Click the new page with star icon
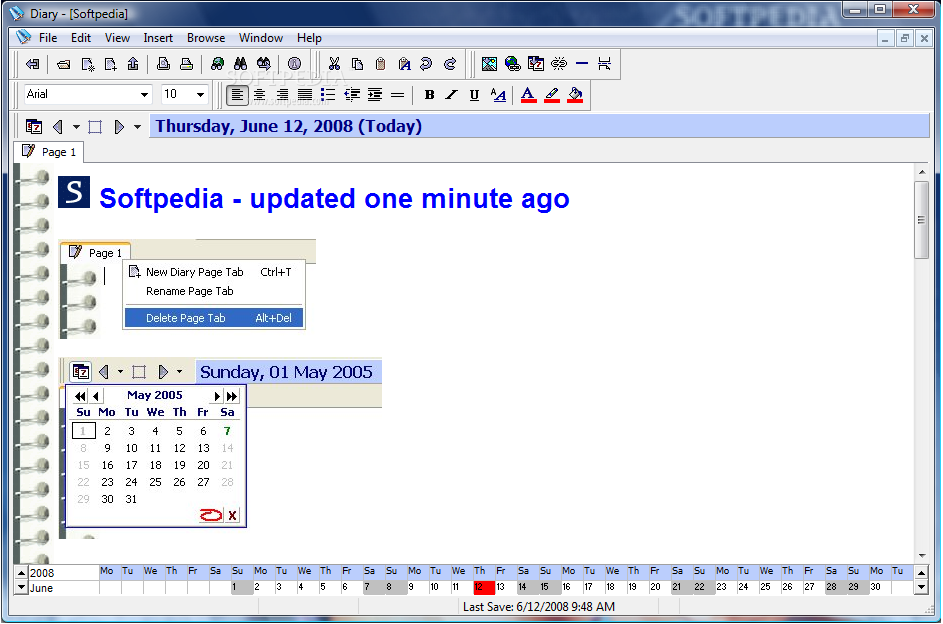The width and height of the screenshot is (943, 624). (x=88, y=64)
